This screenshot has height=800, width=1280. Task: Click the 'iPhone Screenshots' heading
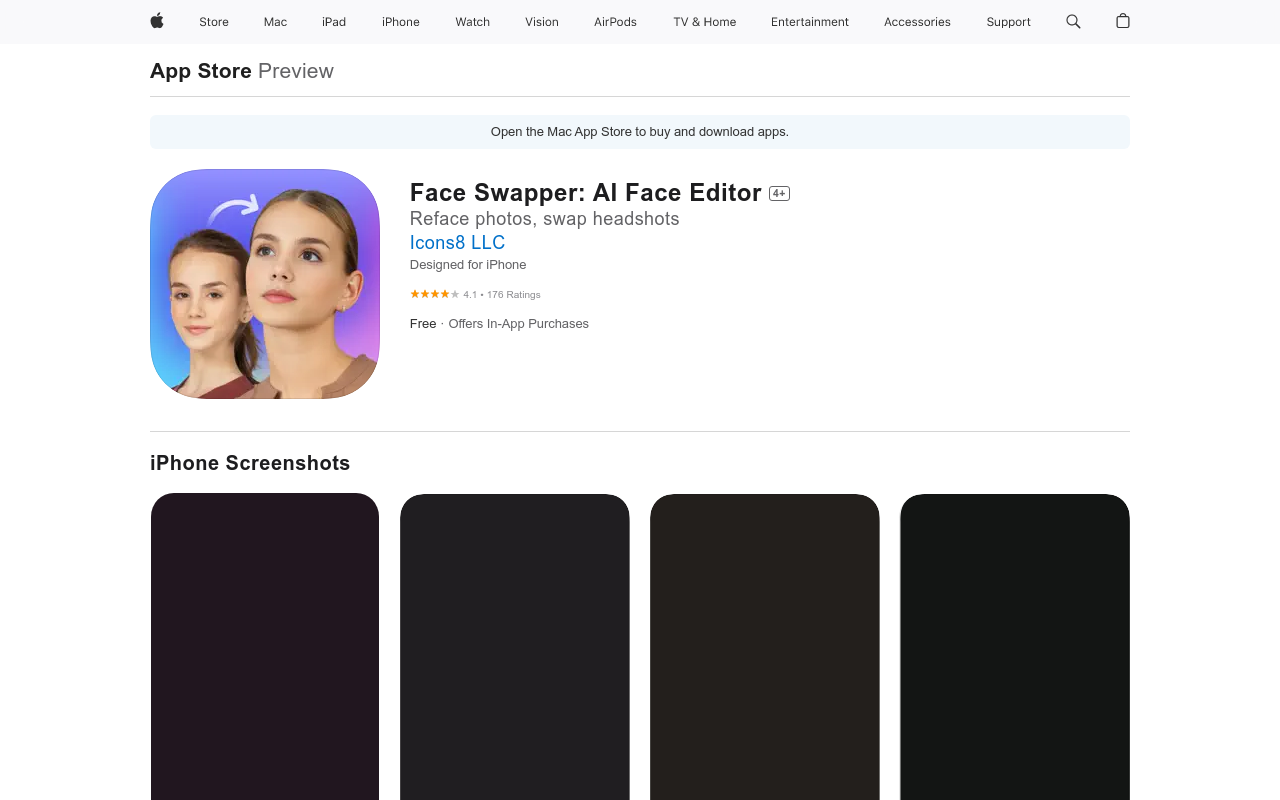point(250,463)
